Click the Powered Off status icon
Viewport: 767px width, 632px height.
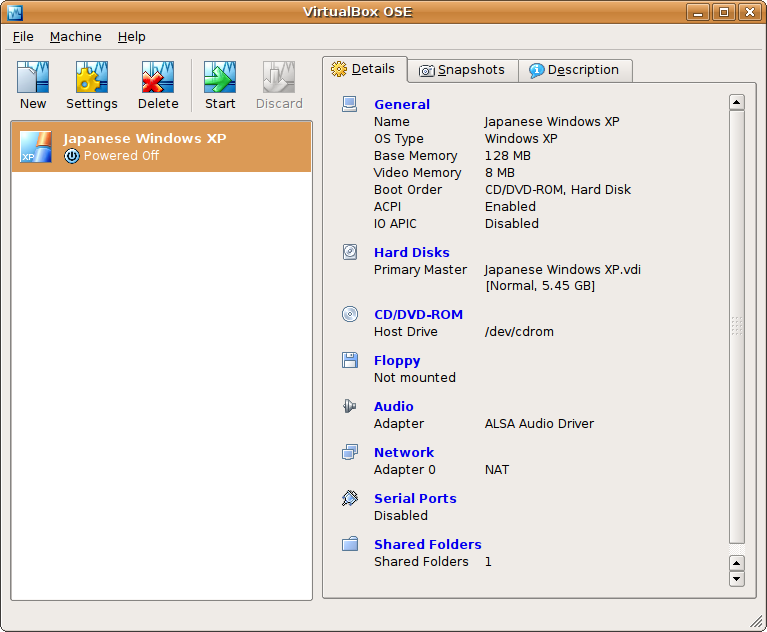[72, 156]
